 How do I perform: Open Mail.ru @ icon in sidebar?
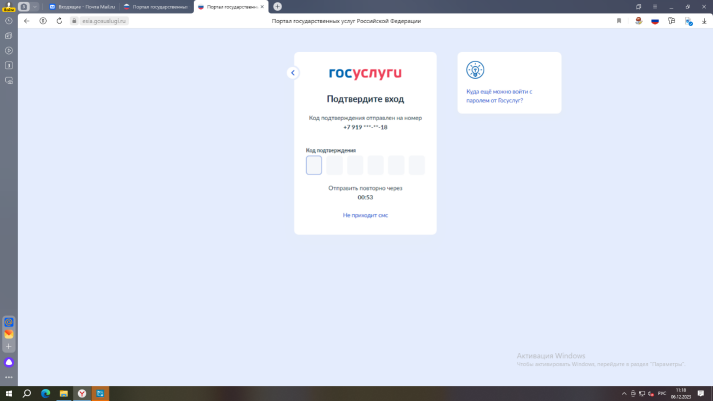[9, 322]
